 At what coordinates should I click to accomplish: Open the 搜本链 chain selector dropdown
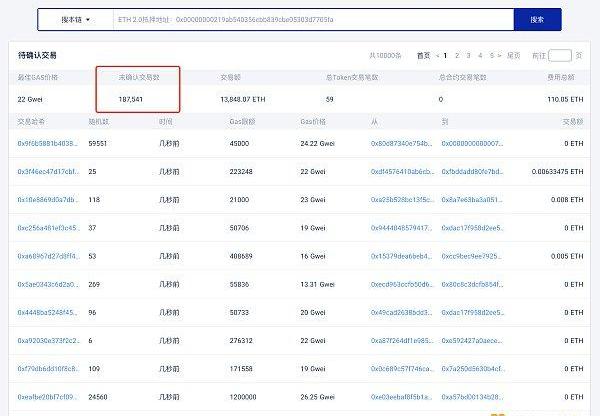(74, 19)
